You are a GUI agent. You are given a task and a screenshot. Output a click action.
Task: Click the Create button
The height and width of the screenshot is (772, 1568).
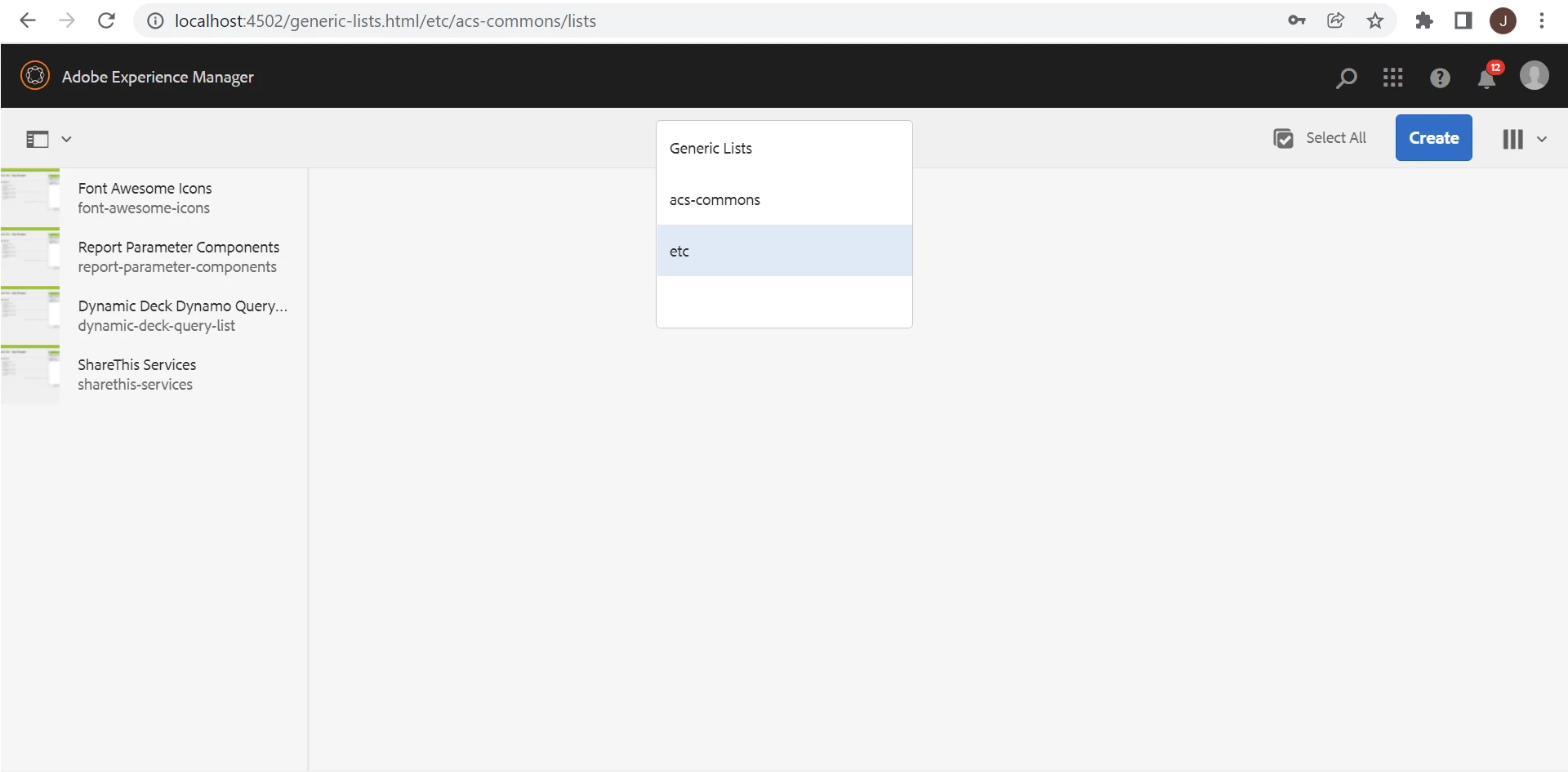[1433, 138]
